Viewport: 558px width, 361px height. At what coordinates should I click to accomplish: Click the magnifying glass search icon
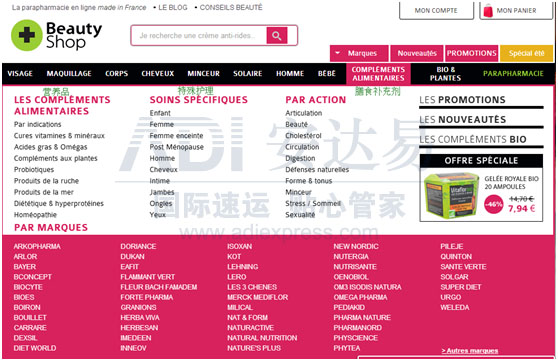tap(277, 36)
